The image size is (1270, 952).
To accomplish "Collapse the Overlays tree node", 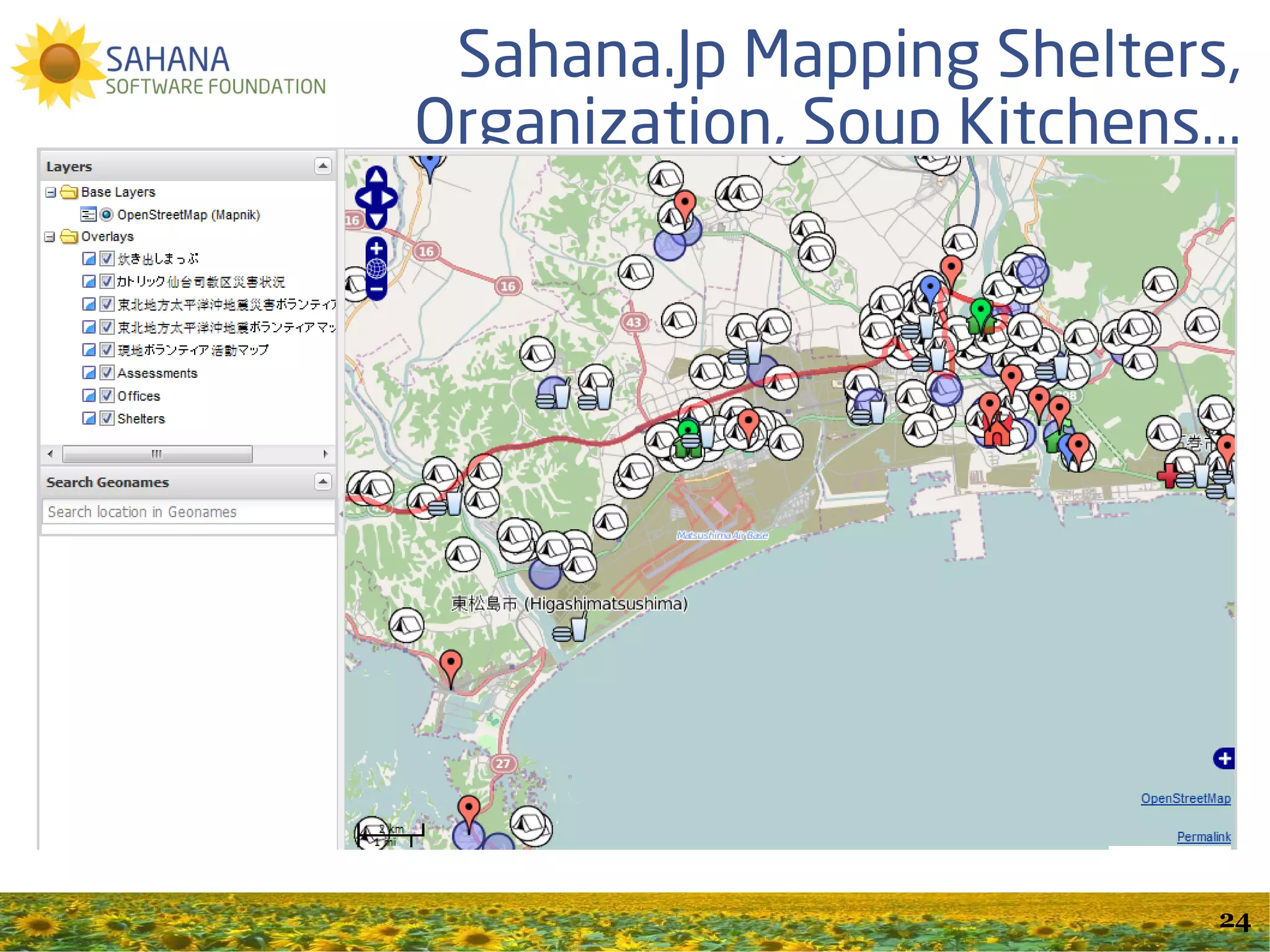I will [50, 237].
